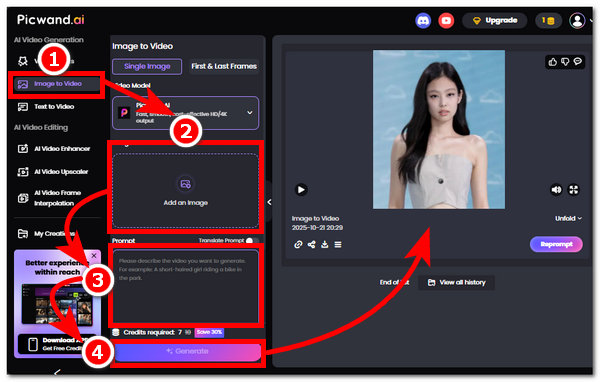Viewport: 600px width, 382px height.
Task: Click the Generate button
Action: (188, 352)
